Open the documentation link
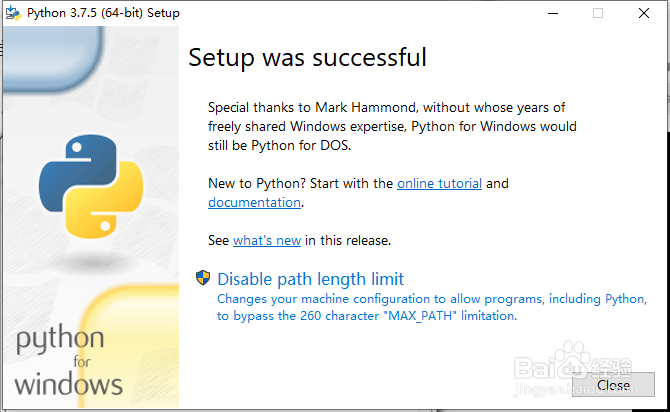 (254, 202)
